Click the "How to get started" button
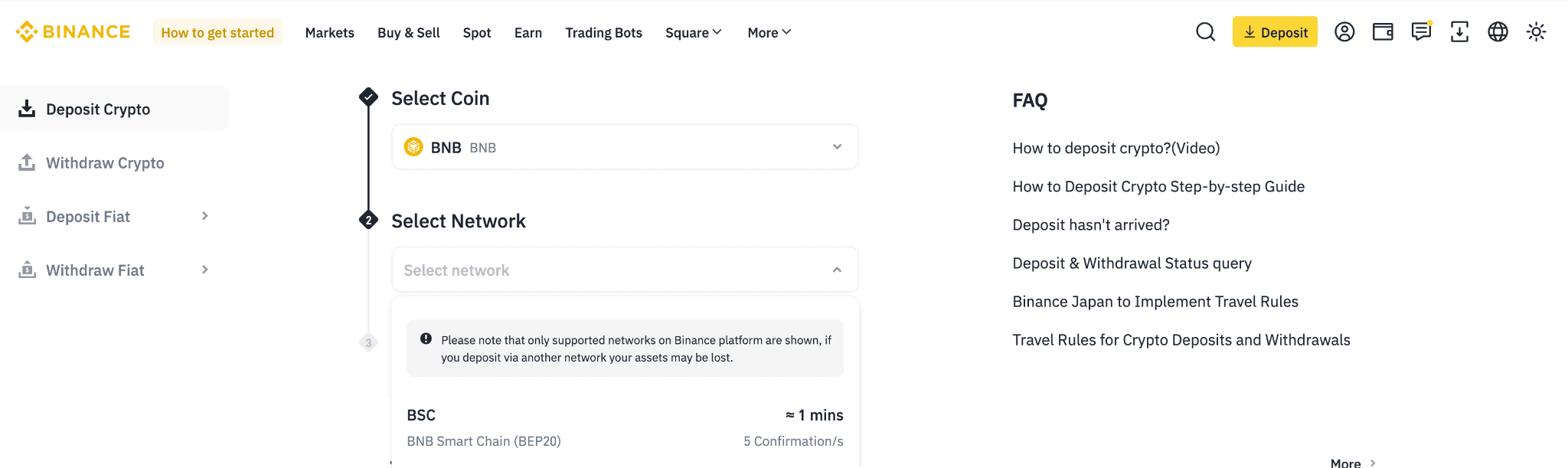1568x468 pixels. (217, 33)
